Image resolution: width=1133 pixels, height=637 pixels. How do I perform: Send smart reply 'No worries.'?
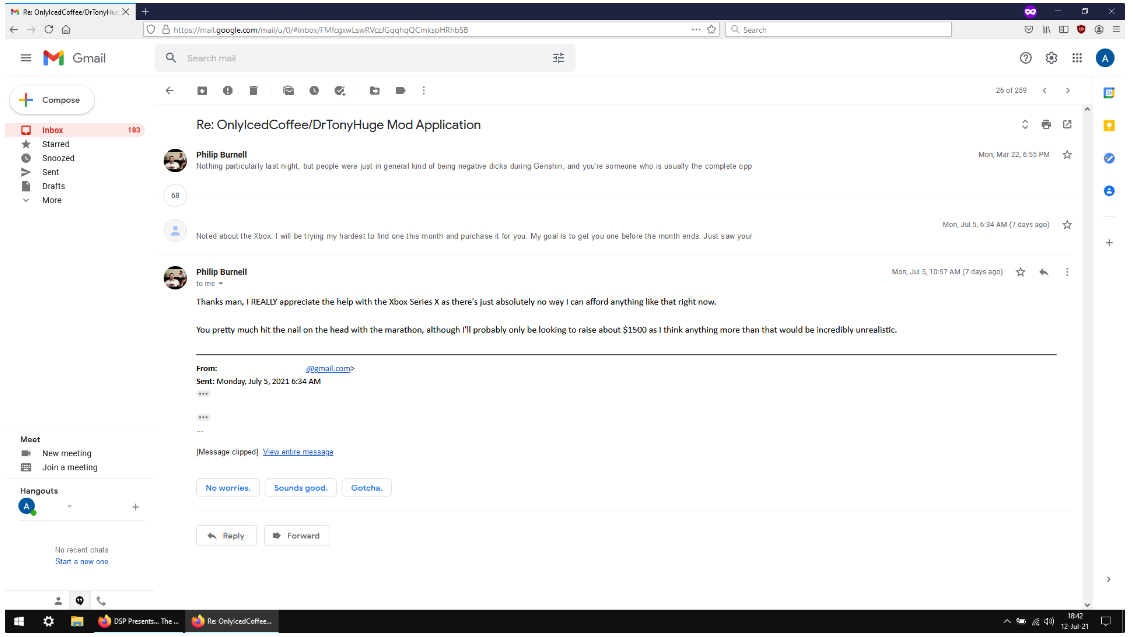(x=228, y=488)
